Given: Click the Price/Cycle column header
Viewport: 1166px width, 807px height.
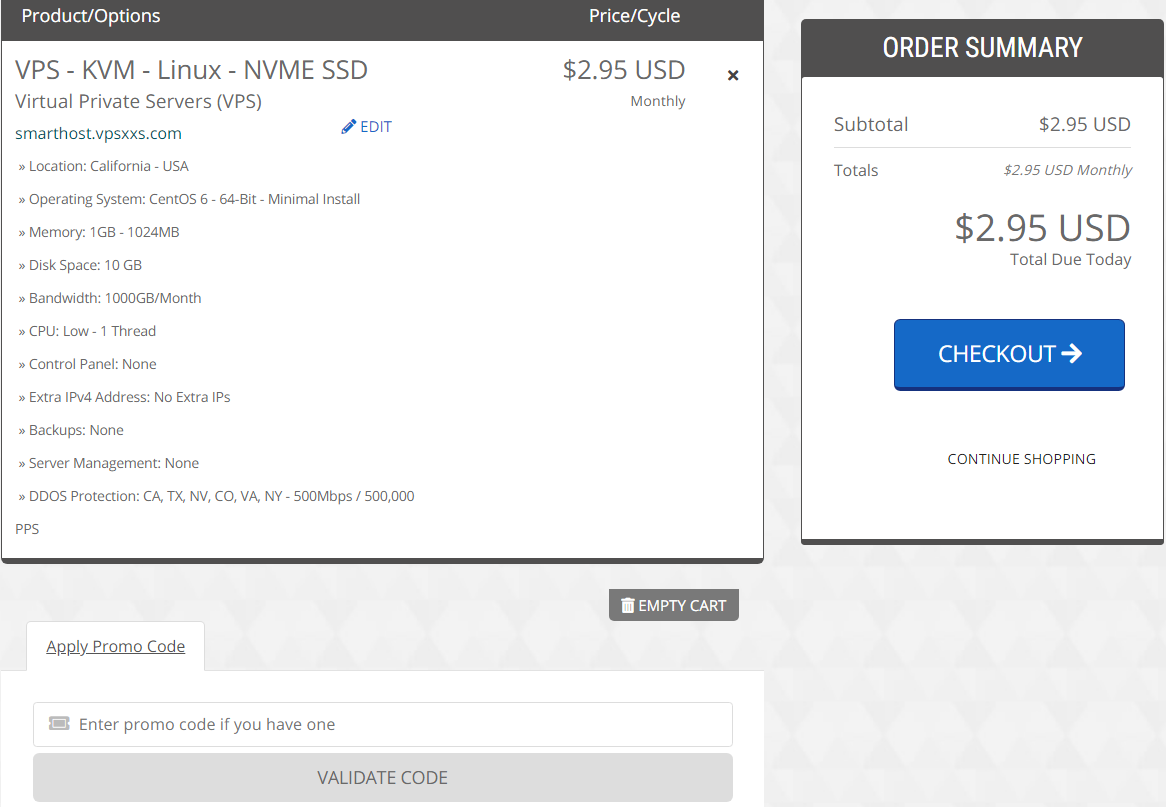Looking at the screenshot, I should [634, 16].
